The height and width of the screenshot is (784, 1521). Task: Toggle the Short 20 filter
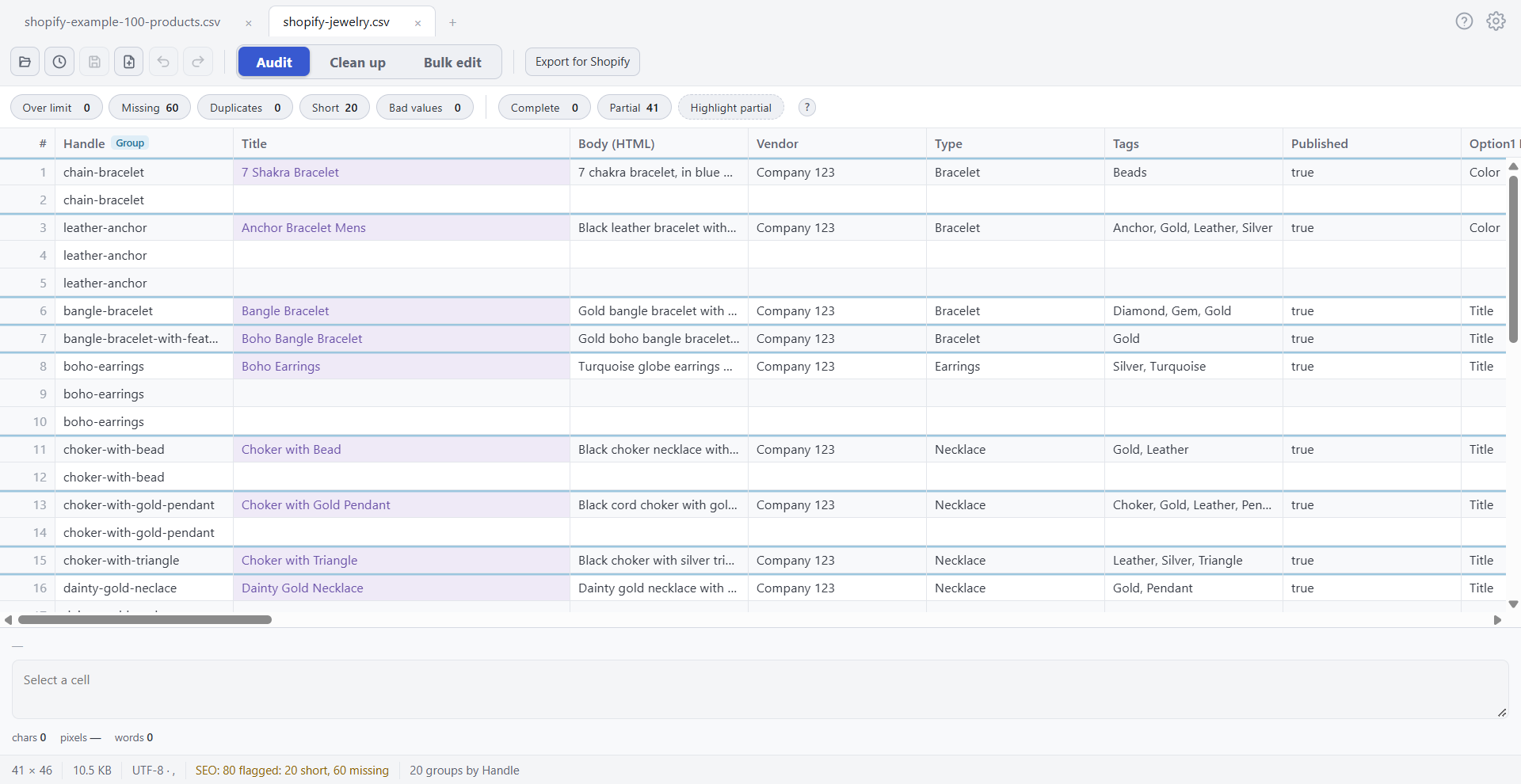coord(334,108)
